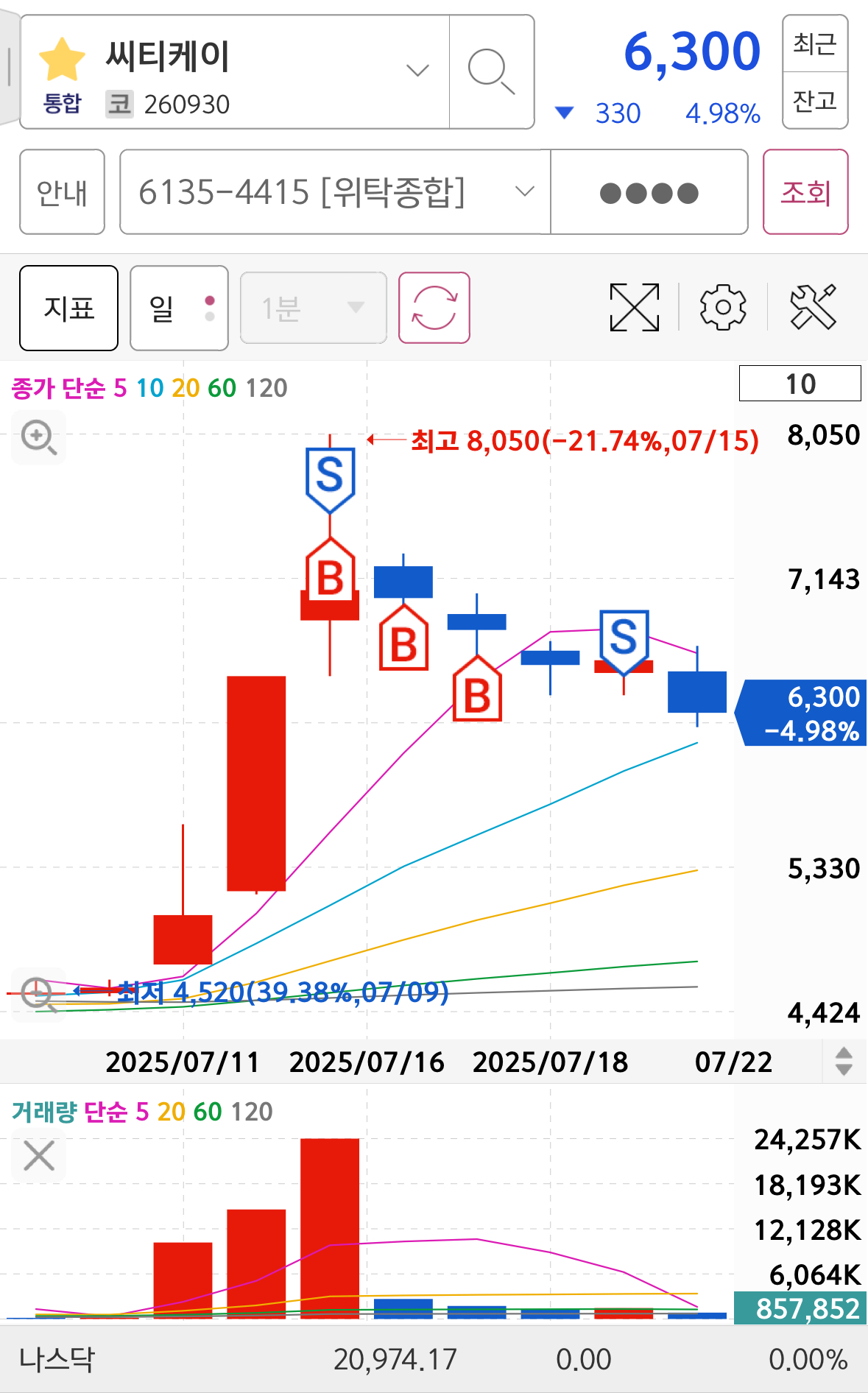This screenshot has width=868, height=1393.
Task: Tap the 조회 button
Action: tap(805, 192)
